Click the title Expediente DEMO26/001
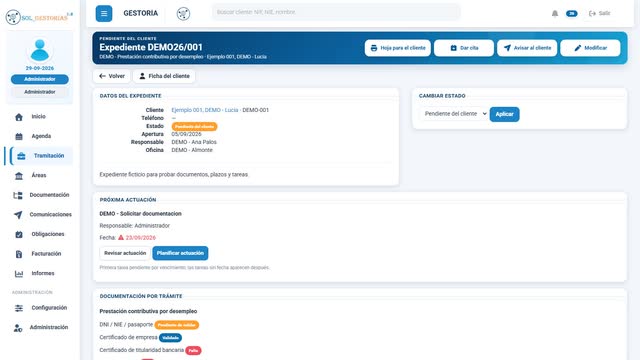The width and height of the screenshot is (640, 360). [151, 47]
